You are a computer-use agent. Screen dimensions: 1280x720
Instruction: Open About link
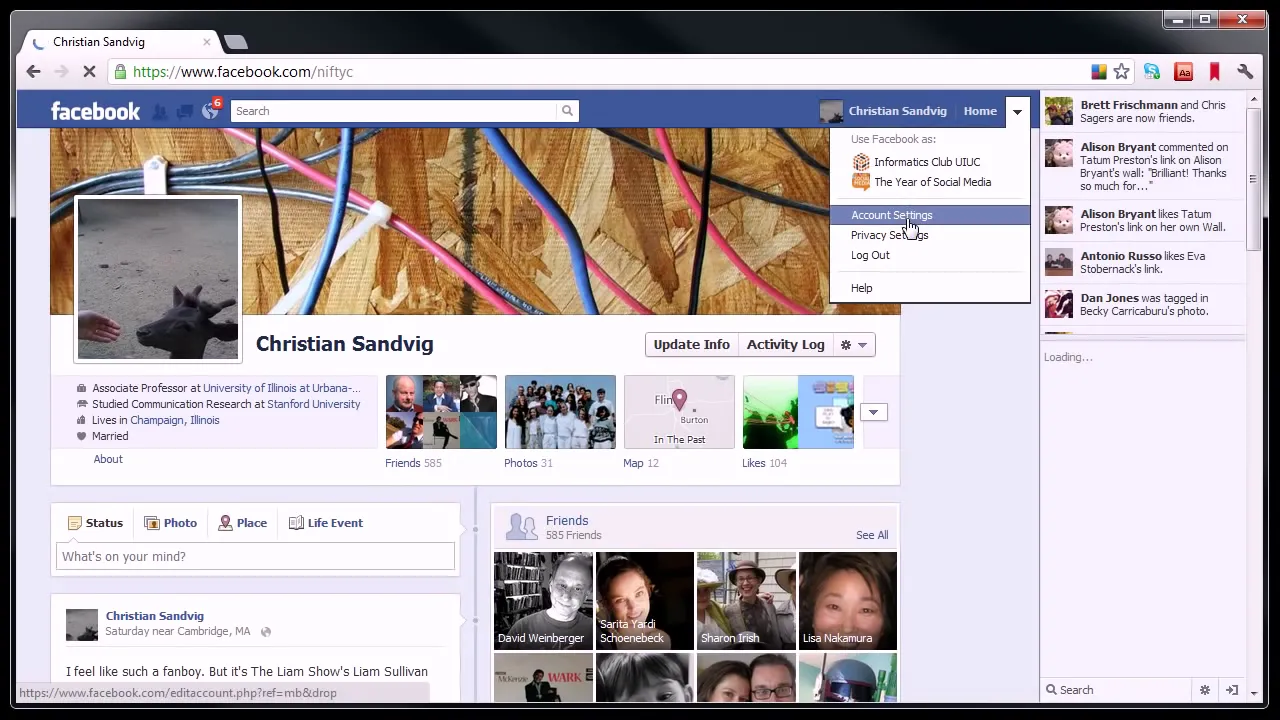[x=108, y=459]
